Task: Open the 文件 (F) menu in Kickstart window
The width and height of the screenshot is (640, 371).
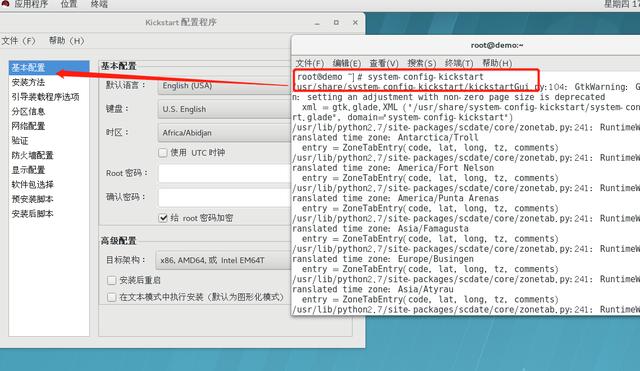Action: tap(18, 41)
